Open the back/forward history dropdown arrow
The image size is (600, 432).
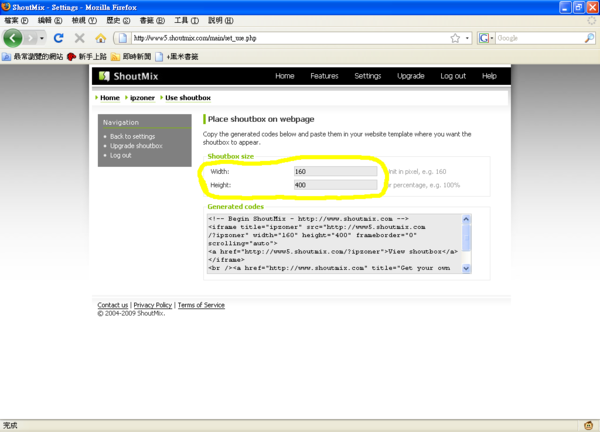click(x=42, y=38)
